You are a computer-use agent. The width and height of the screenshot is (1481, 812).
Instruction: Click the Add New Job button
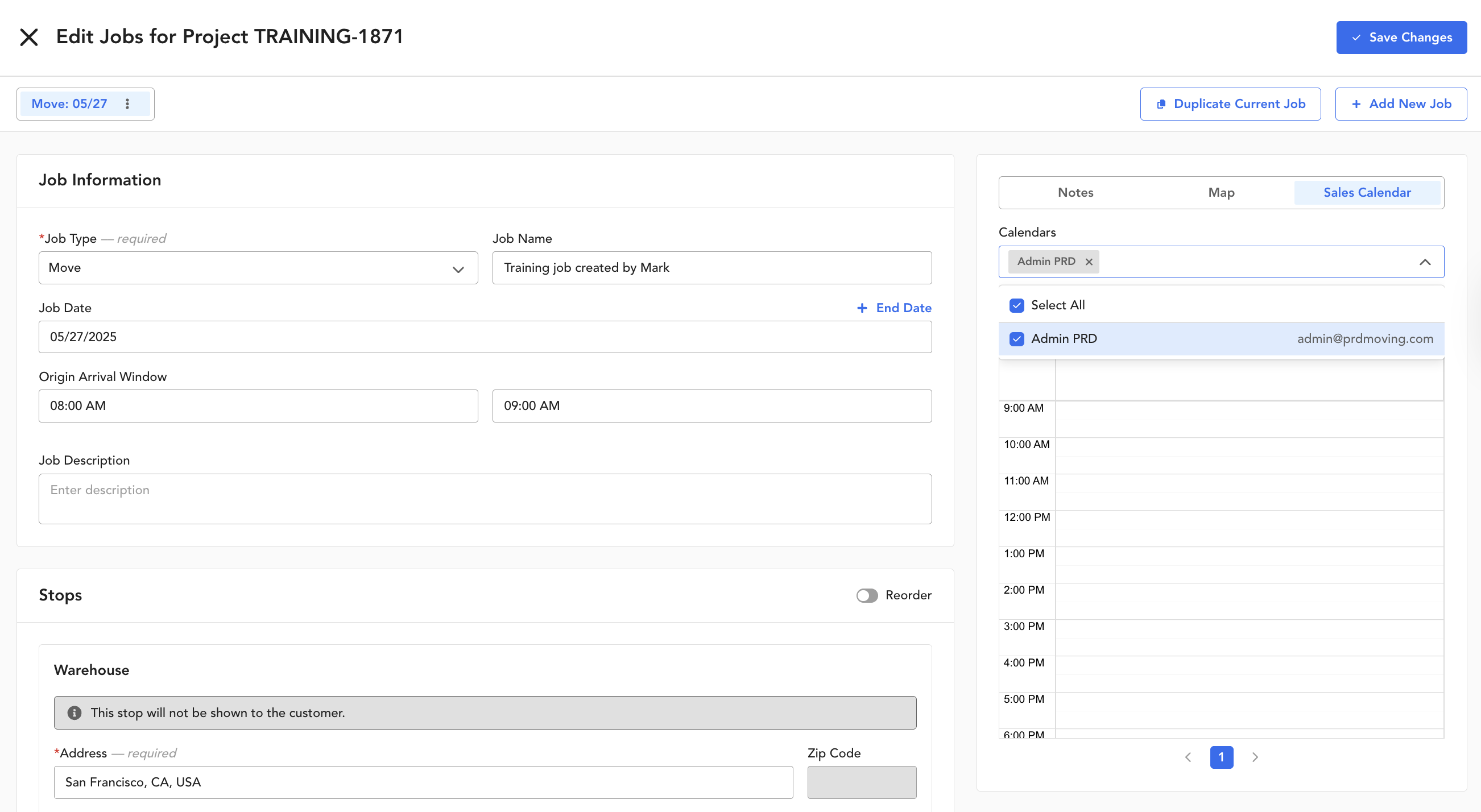pos(1400,104)
